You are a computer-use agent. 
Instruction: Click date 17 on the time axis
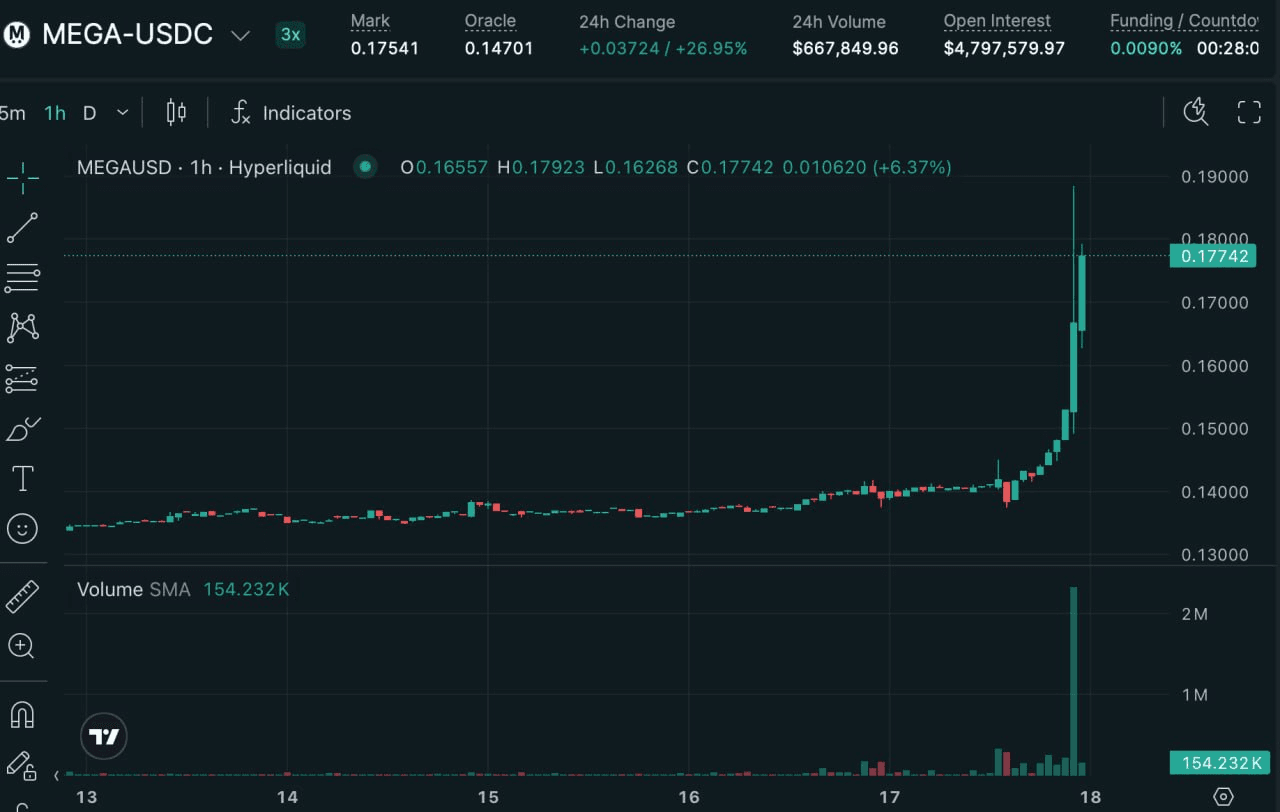[x=889, y=797]
